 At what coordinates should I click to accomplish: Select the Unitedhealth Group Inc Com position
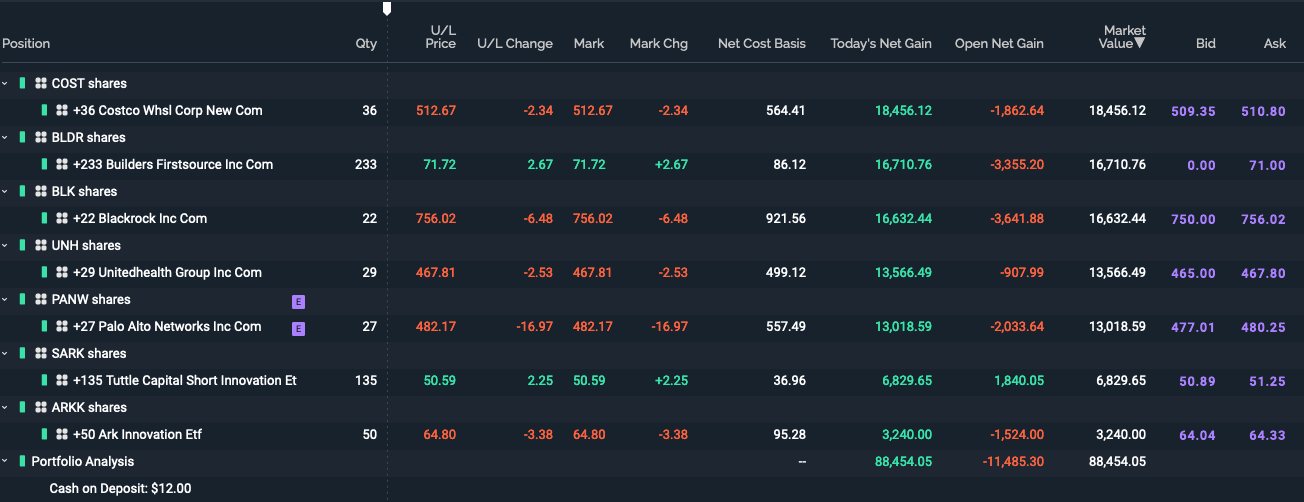coord(652,272)
